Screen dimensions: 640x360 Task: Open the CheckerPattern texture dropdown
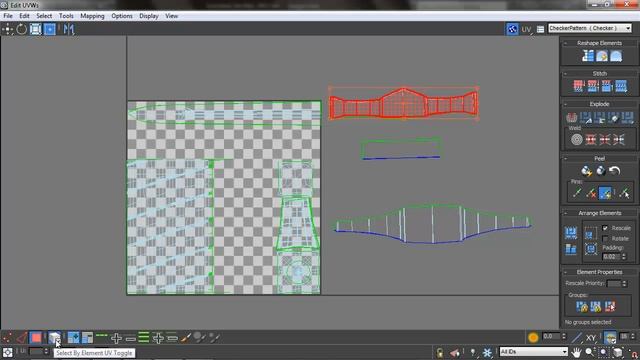coord(590,28)
